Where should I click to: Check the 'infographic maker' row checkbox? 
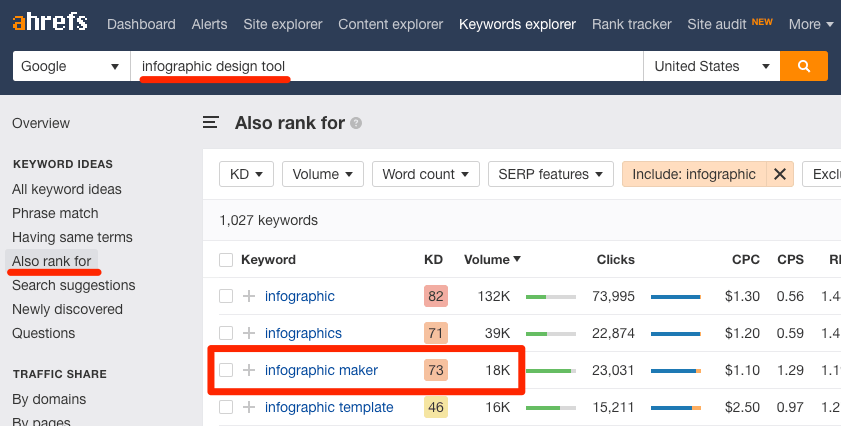(x=226, y=370)
